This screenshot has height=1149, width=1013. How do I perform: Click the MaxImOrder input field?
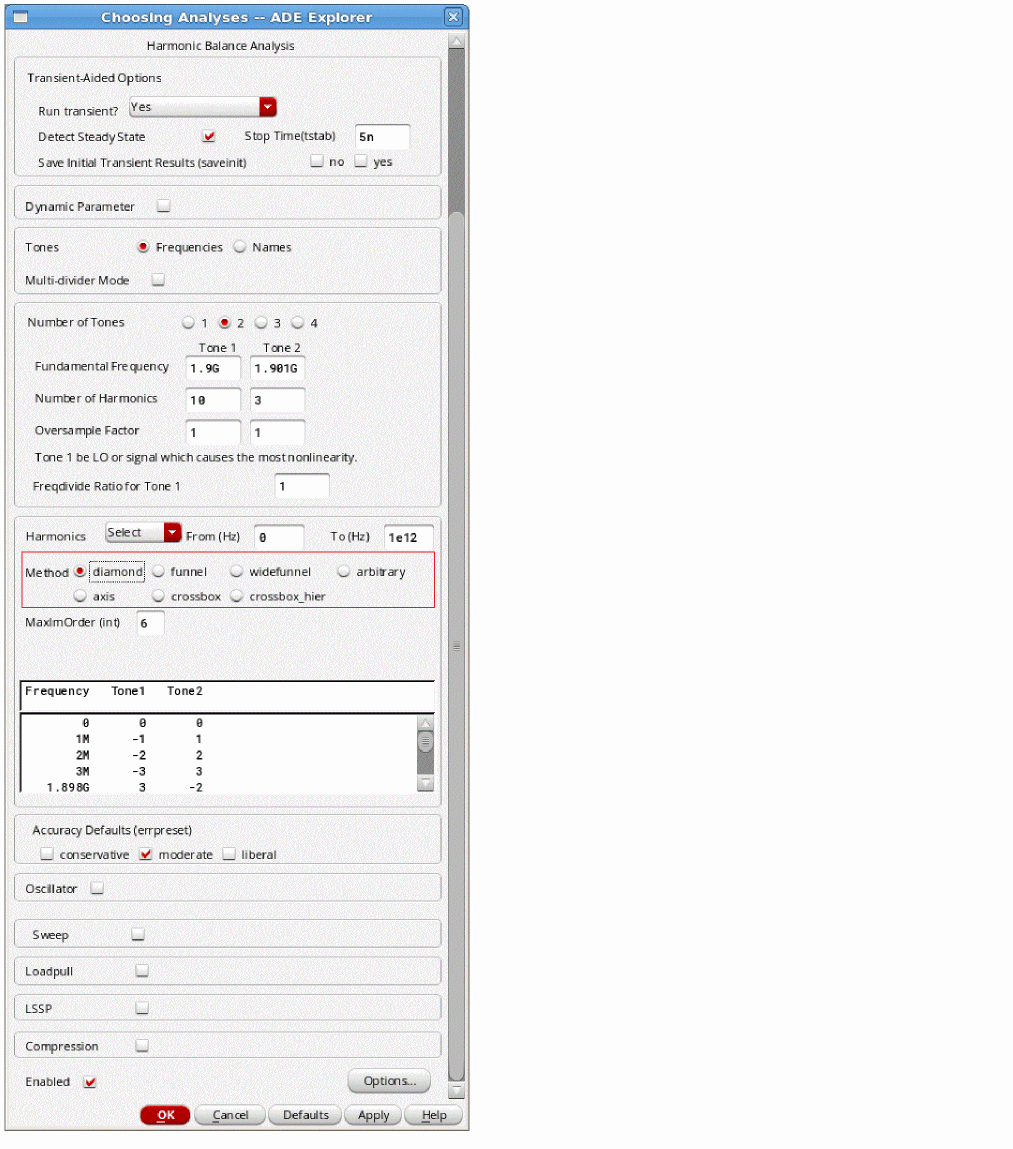point(149,623)
